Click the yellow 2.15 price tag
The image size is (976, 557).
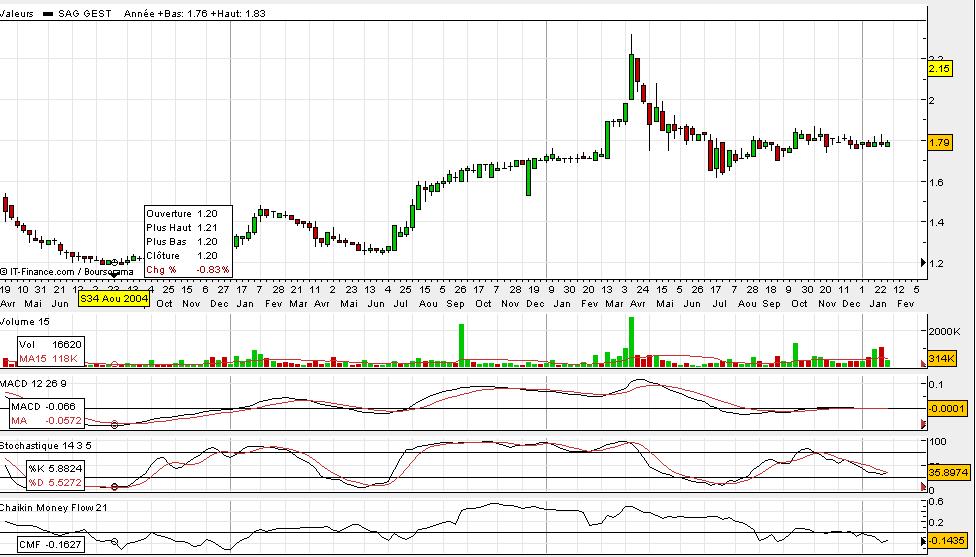pos(939,68)
